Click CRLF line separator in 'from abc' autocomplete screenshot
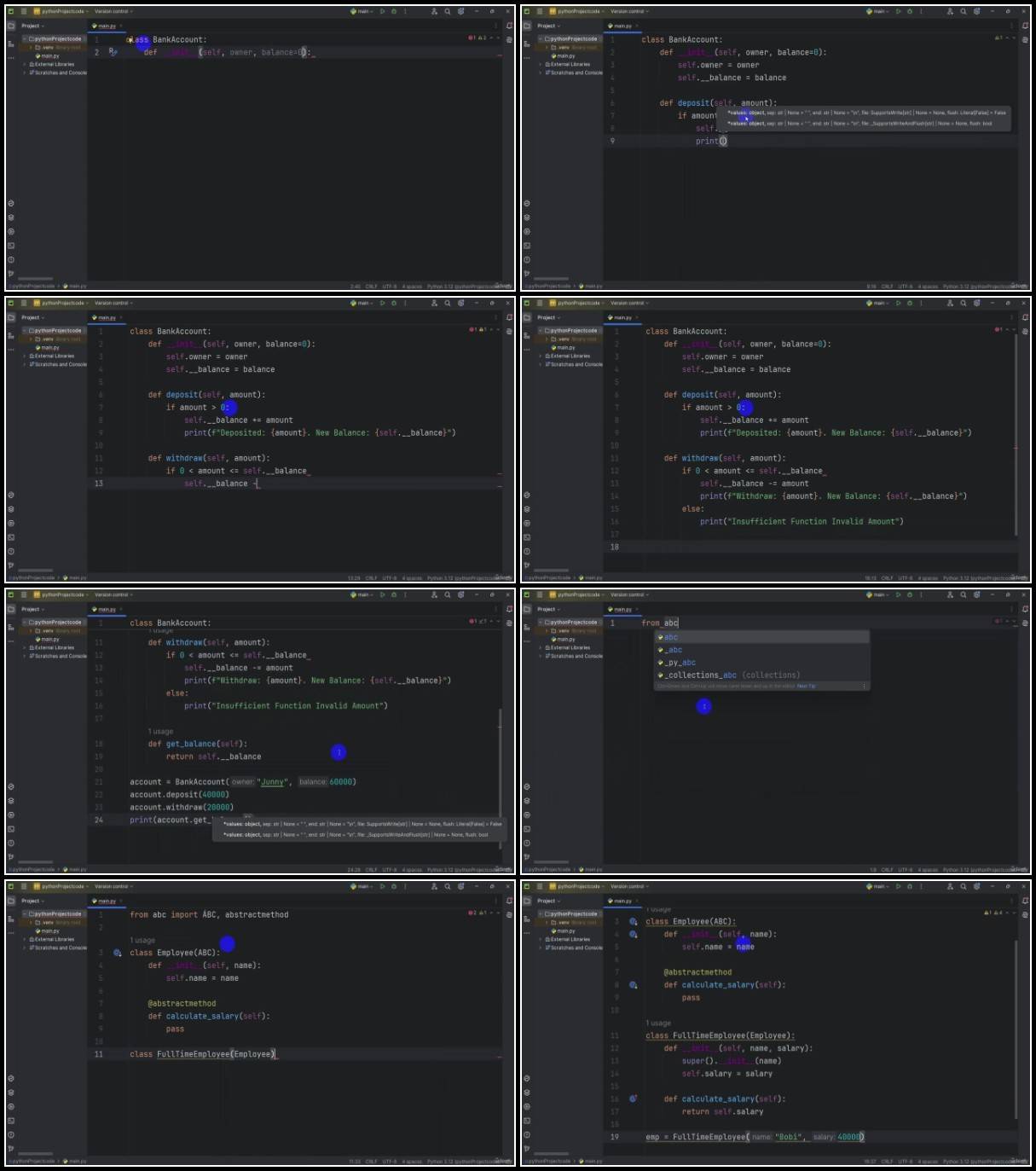1036x1171 pixels. pyautogui.click(x=887, y=870)
